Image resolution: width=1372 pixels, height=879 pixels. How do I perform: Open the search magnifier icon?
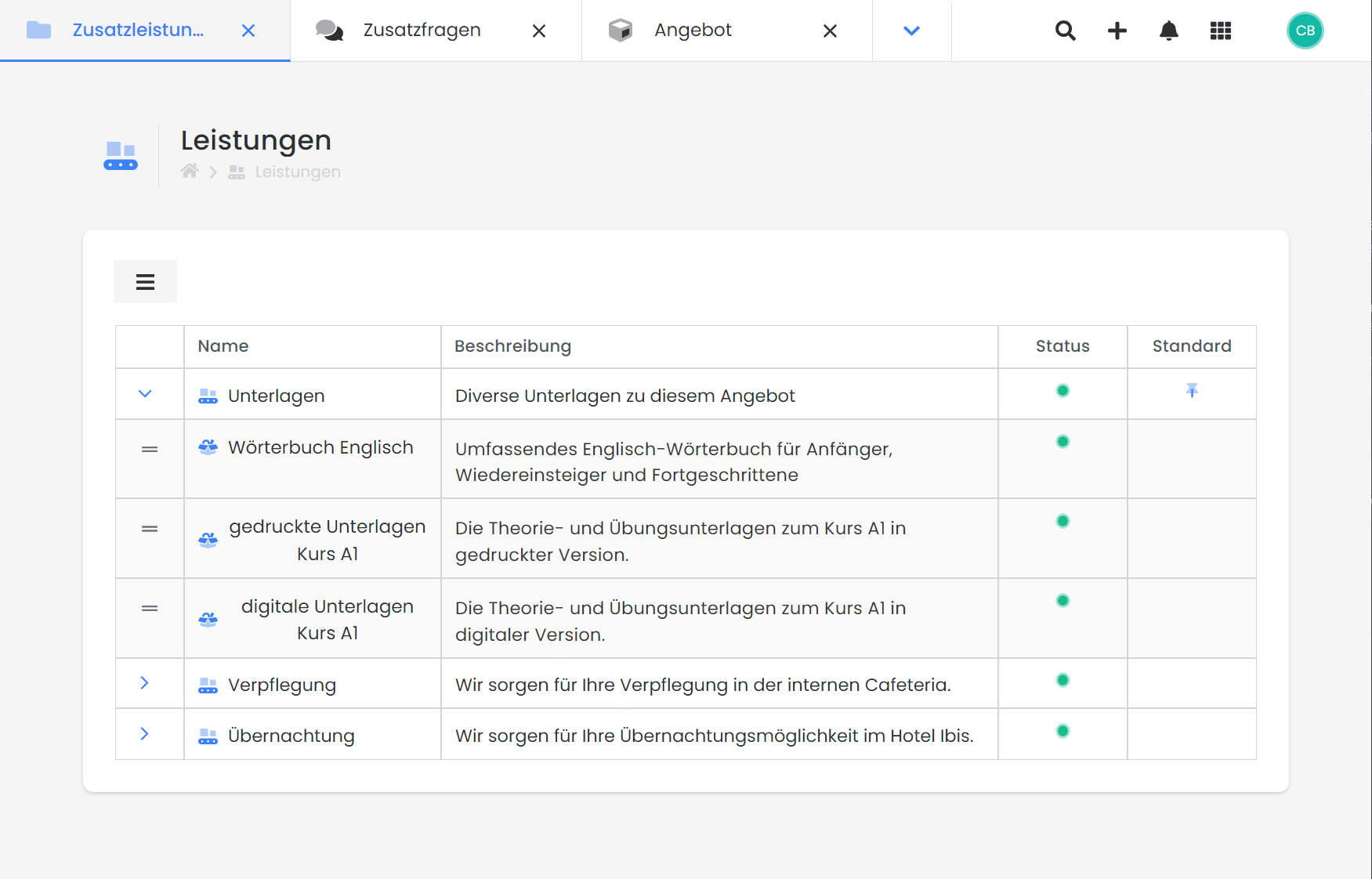coord(1065,31)
